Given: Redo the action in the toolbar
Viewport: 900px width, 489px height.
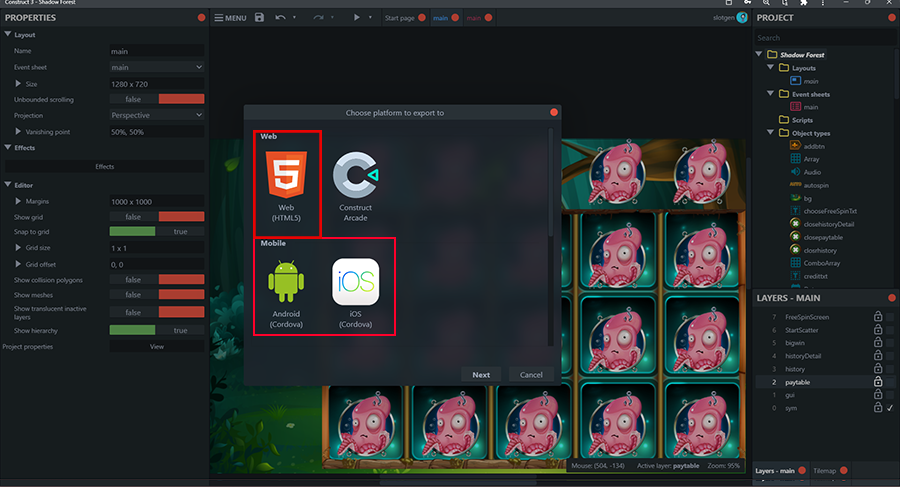Looking at the screenshot, I should (x=318, y=18).
